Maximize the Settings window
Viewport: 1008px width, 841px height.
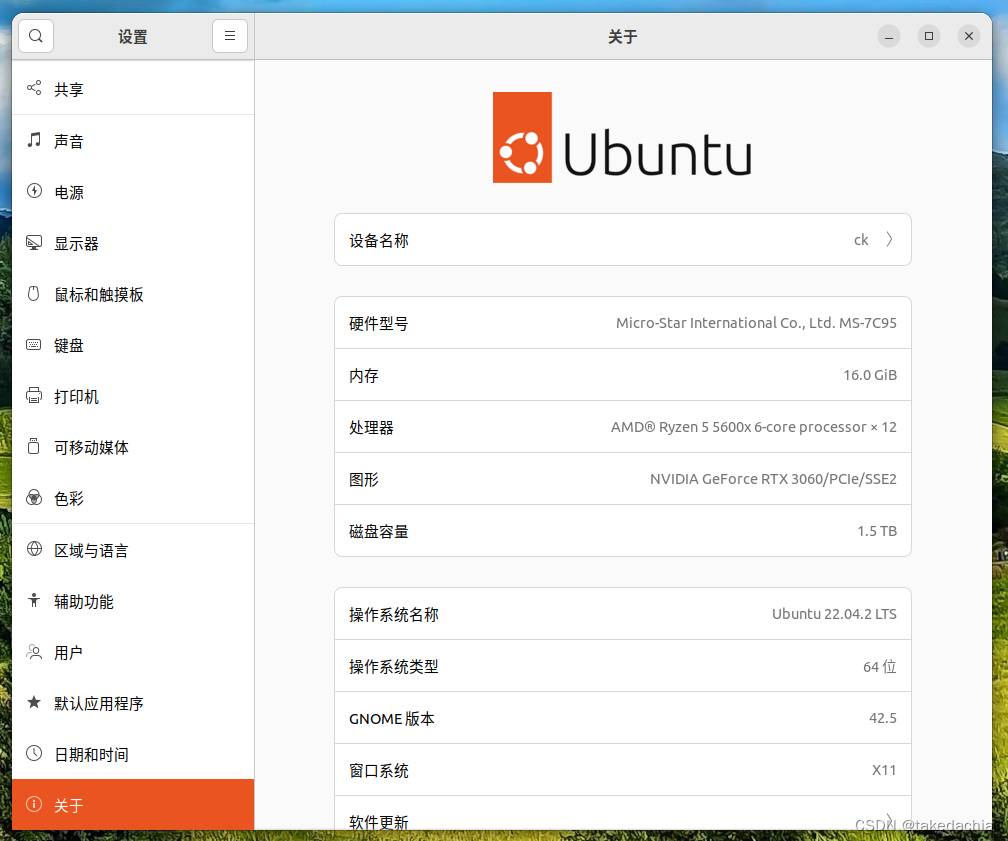pos(928,36)
